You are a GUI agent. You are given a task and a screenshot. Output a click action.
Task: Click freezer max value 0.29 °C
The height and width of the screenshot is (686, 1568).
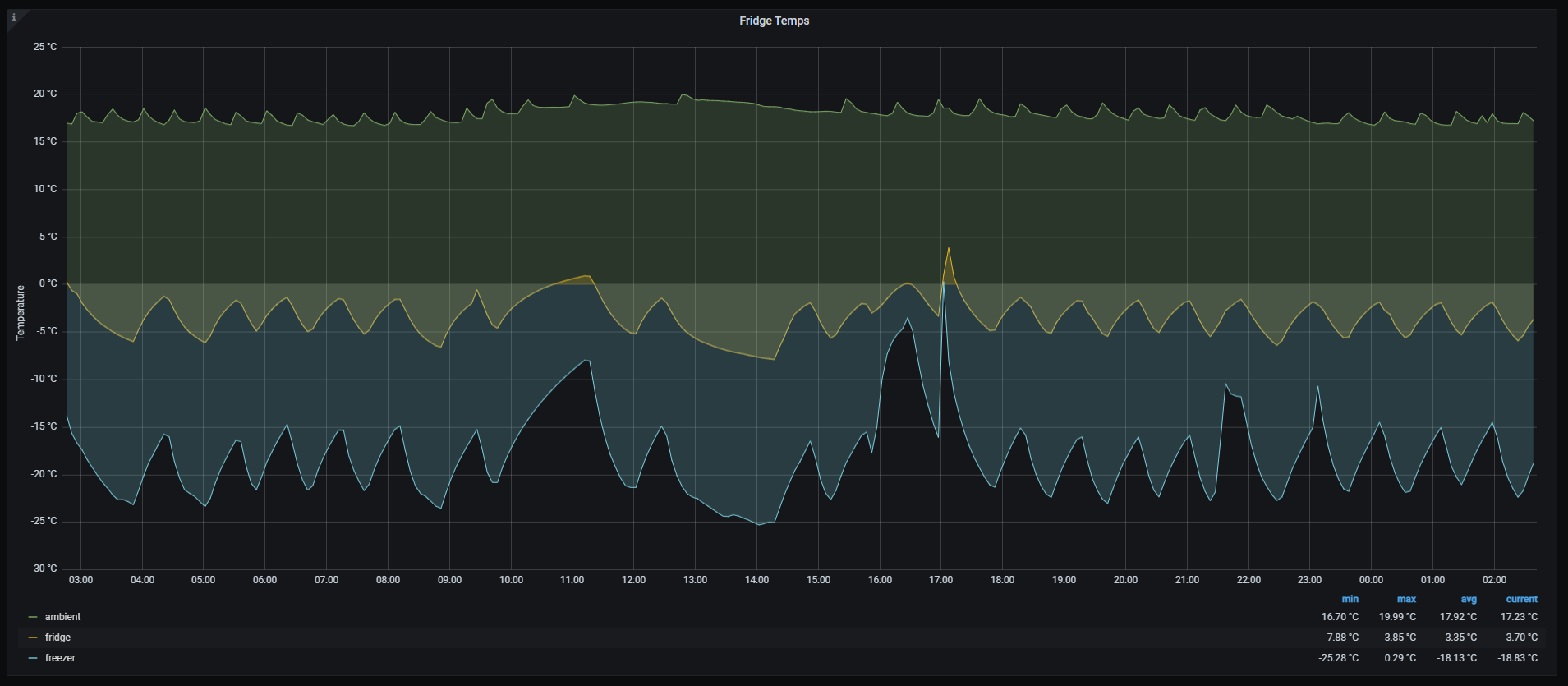[1400, 658]
